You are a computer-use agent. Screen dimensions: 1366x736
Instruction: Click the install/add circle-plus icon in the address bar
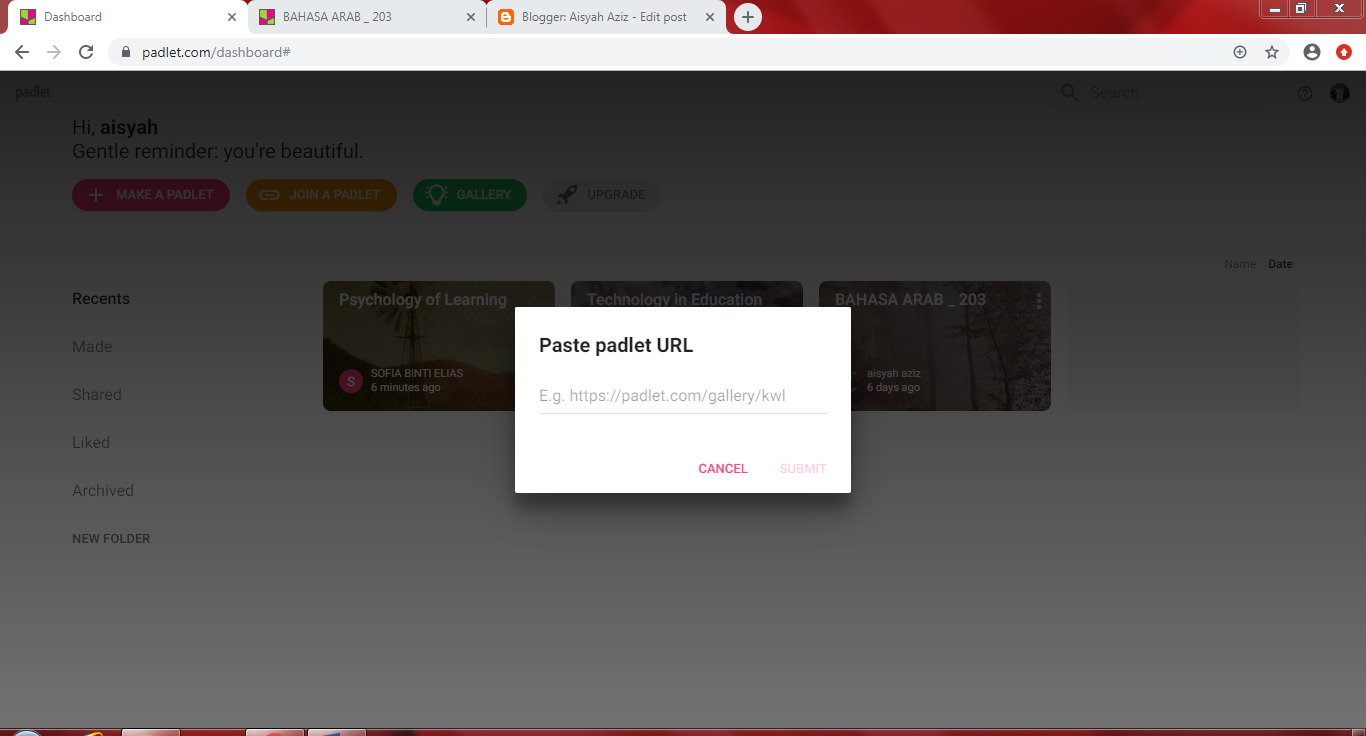coord(1240,52)
